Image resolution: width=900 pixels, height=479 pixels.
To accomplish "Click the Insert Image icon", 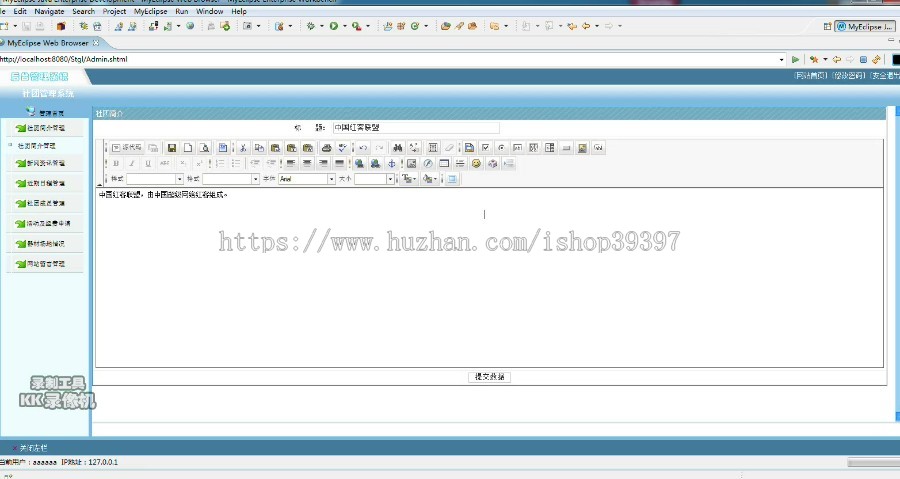I will (412, 163).
